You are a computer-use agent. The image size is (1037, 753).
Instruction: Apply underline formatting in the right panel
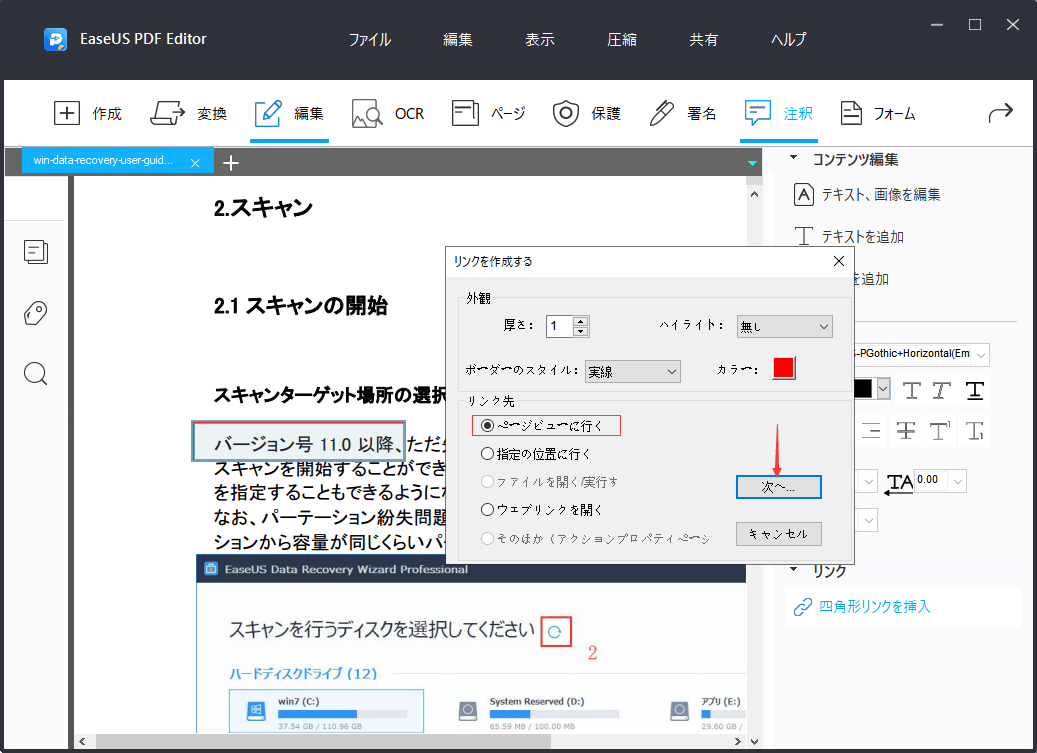point(974,391)
